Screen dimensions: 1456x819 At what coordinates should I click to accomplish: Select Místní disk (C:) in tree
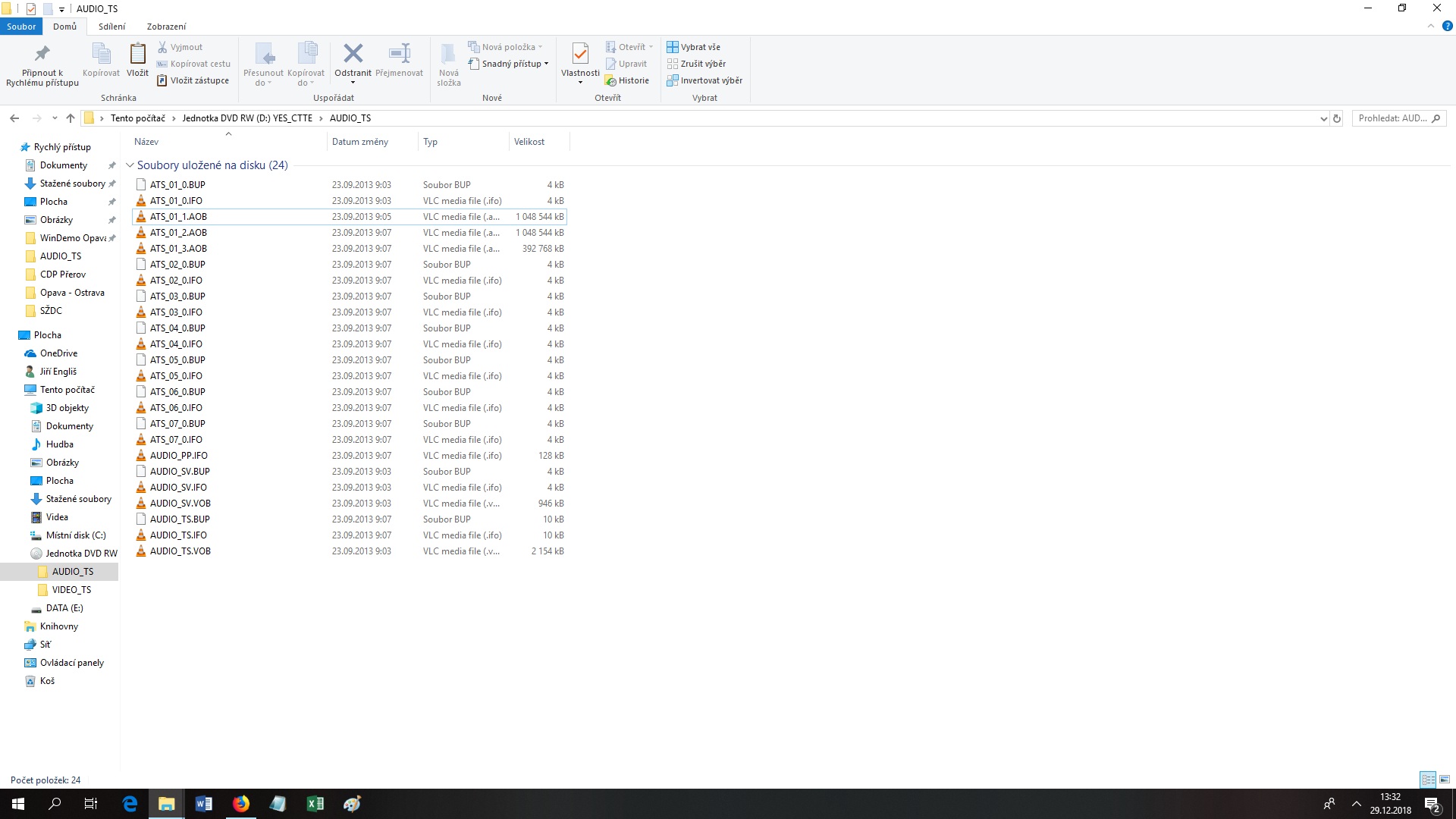click(76, 535)
